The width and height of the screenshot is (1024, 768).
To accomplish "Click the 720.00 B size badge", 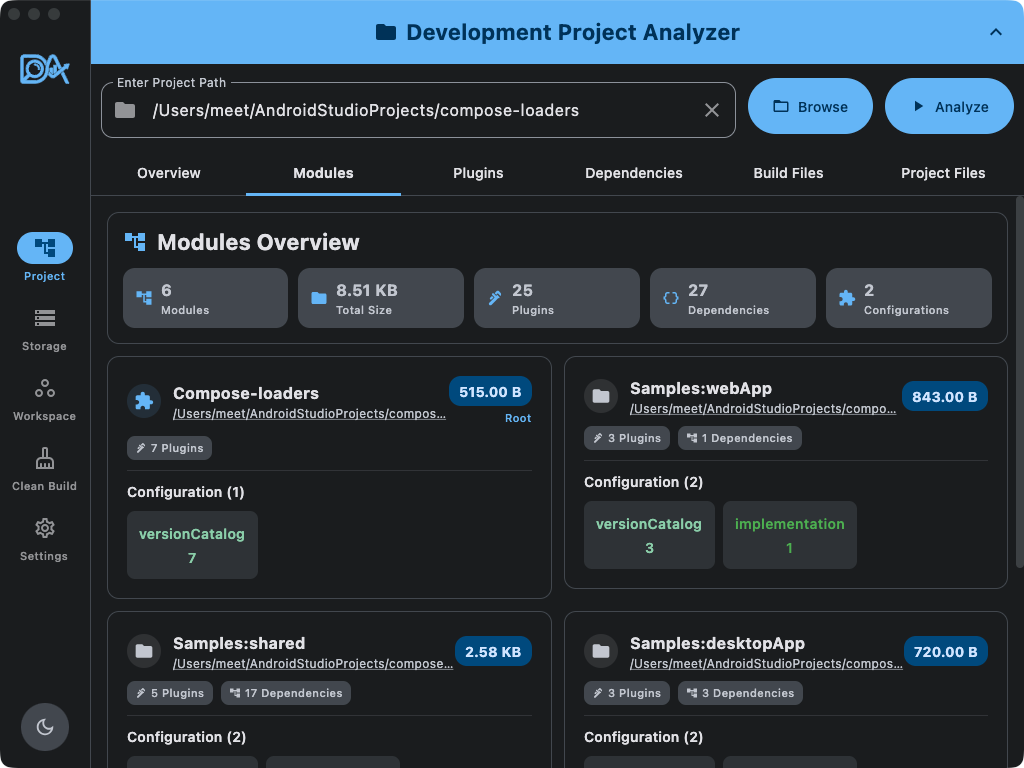I will (x=946, y=652).
